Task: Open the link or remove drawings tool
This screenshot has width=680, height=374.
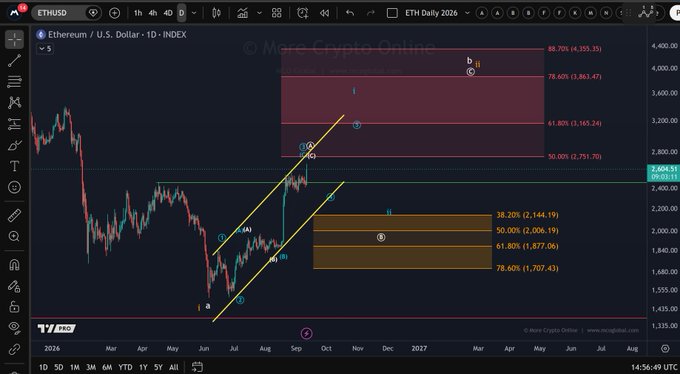Action: click(14, 349)
